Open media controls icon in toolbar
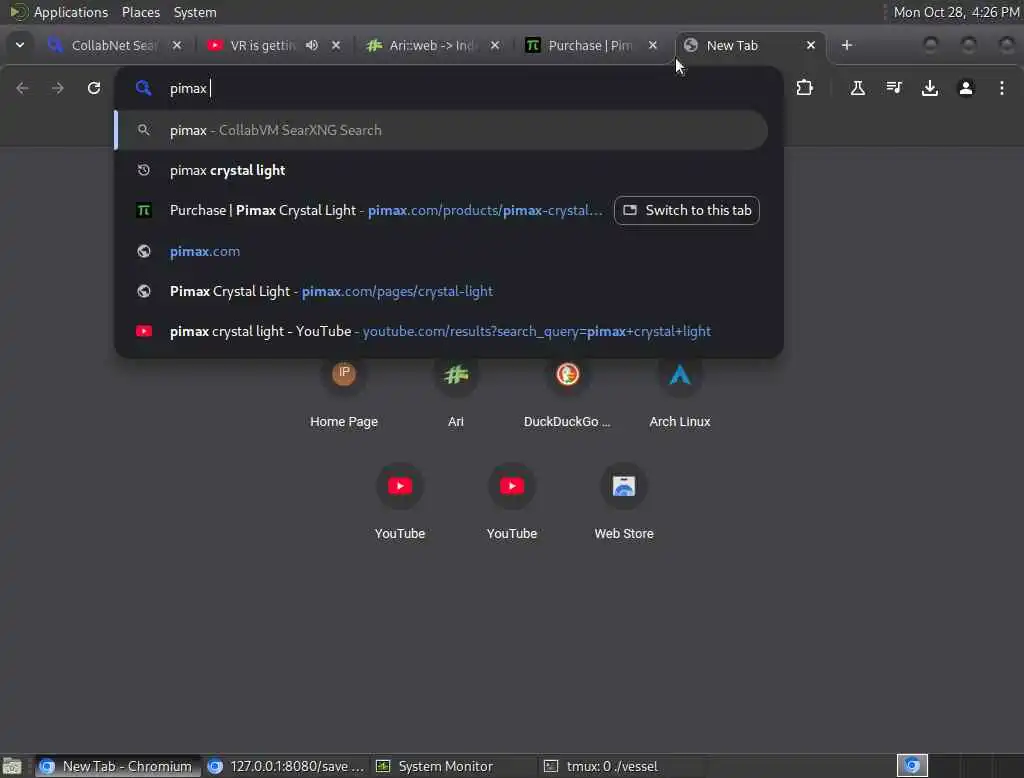 [x=894, y=88]
